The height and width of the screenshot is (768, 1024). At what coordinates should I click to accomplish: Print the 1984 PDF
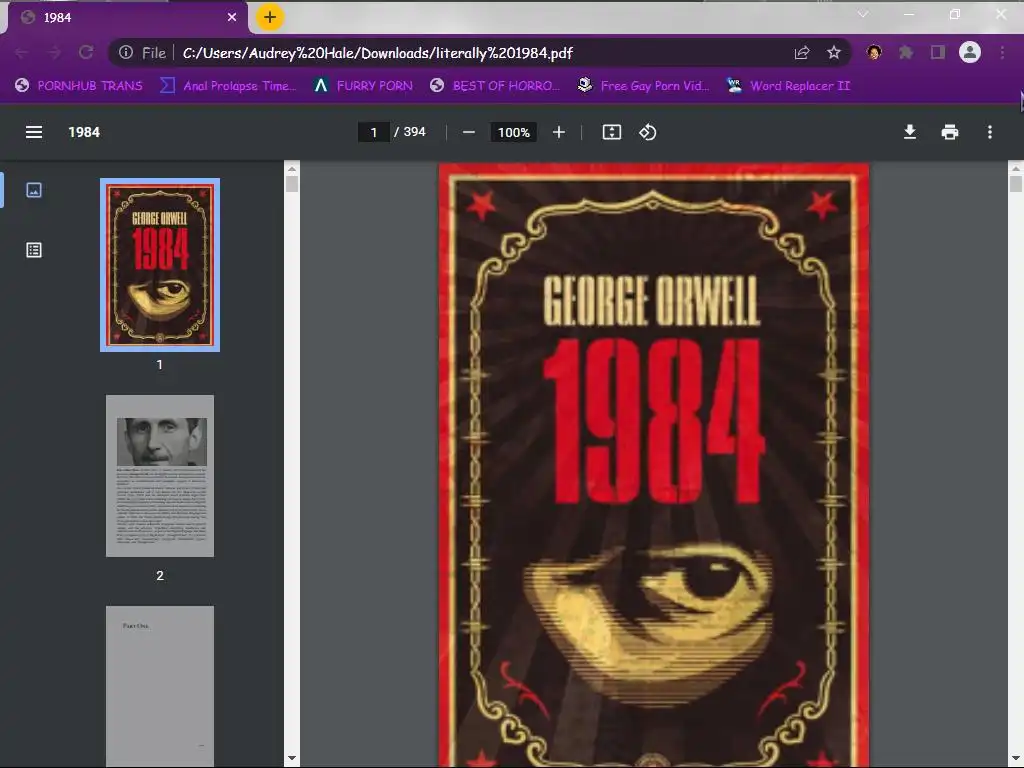click(950, 133)
